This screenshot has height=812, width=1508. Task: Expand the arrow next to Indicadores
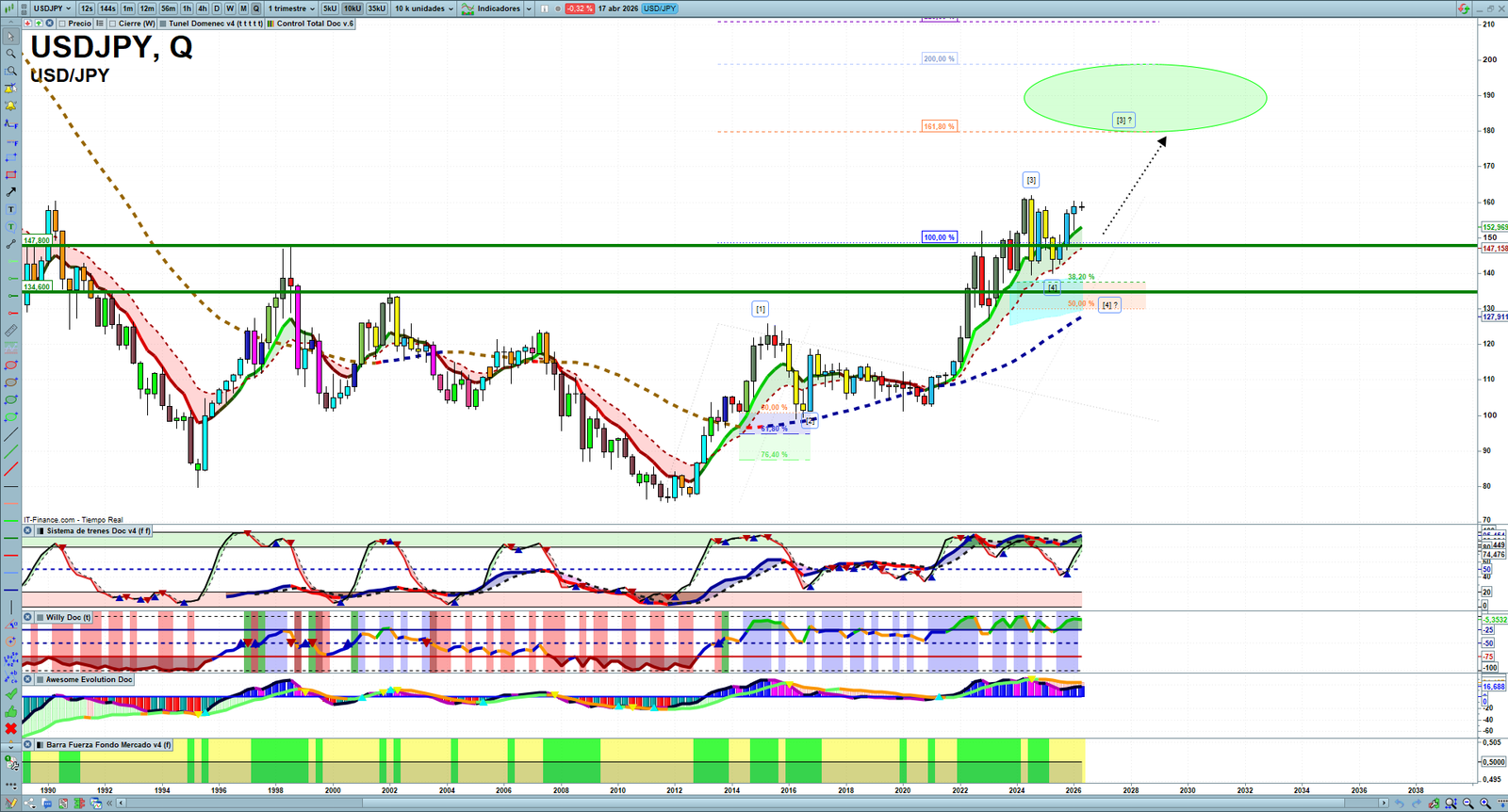(529, 8)
